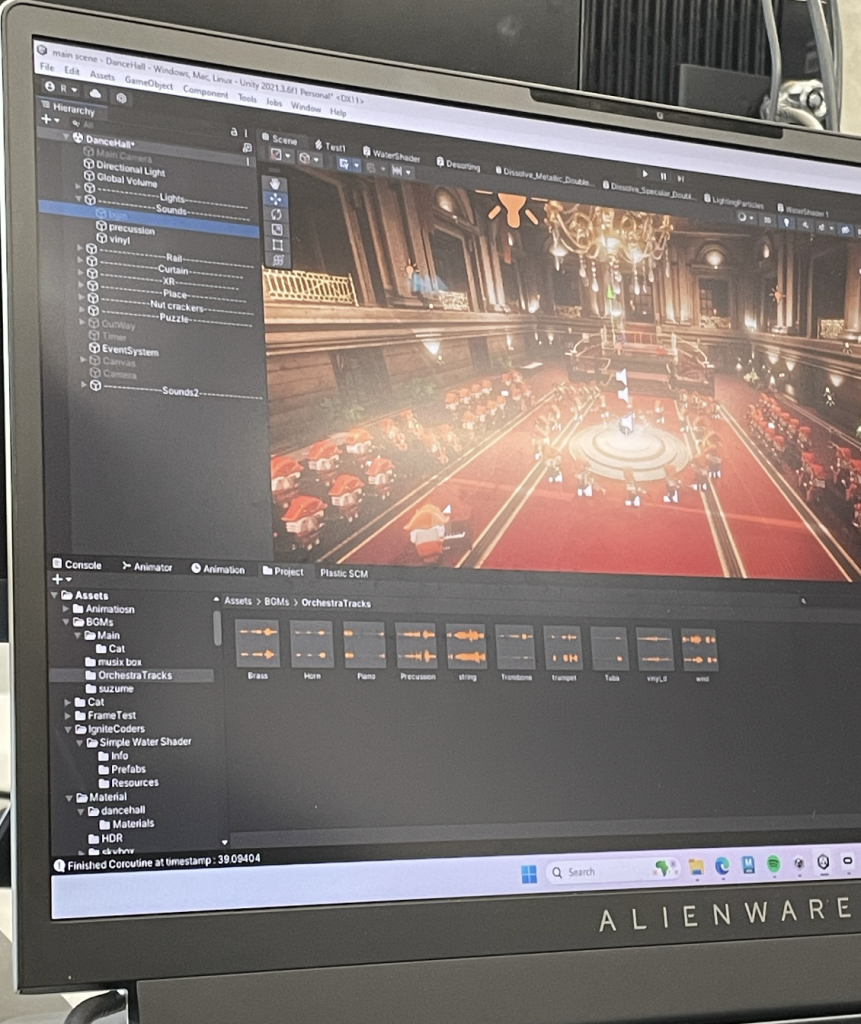Viewport: 861px width, 1024px height.
Task: Open the Plastic SCM tab
Action: point(344,573)
